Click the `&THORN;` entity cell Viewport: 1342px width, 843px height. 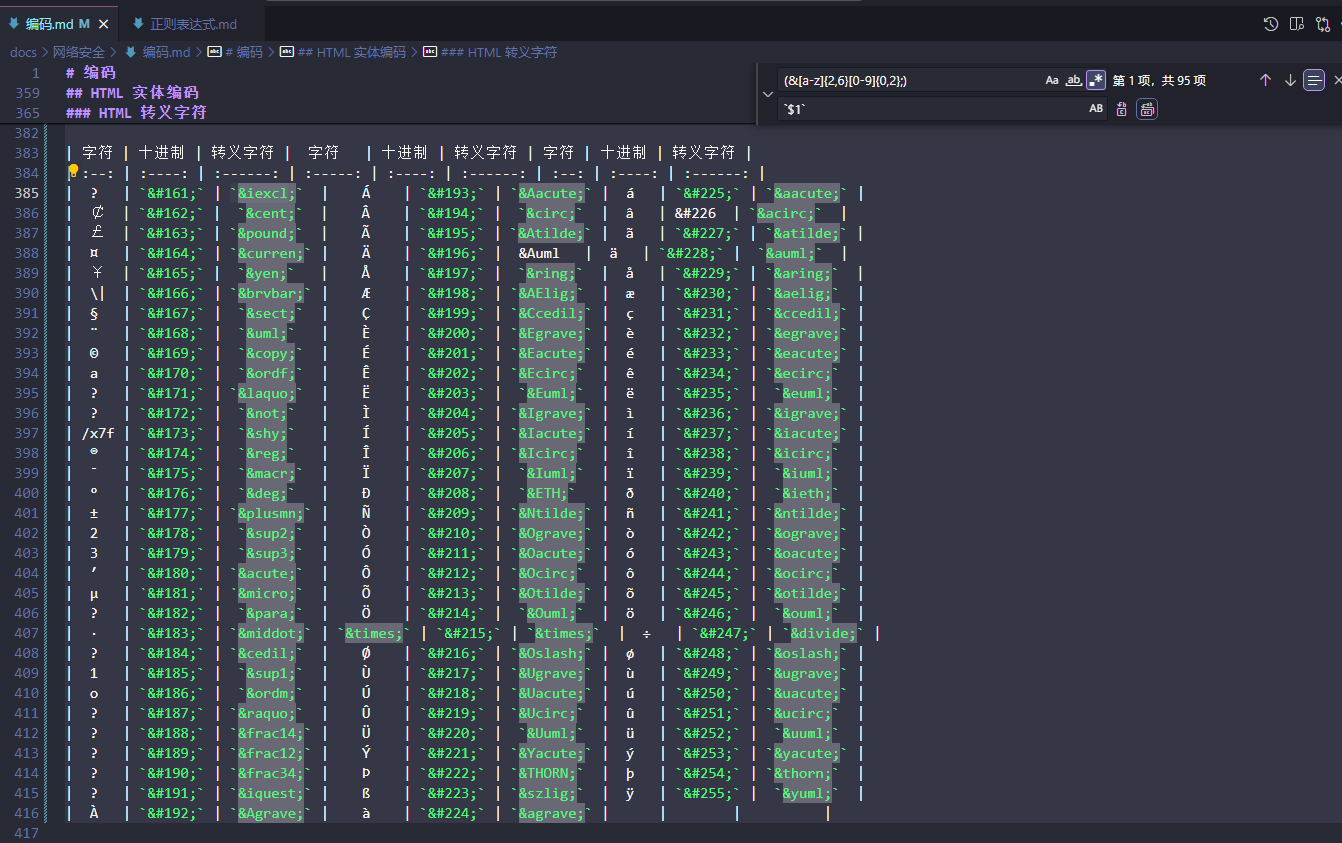(x=548, y=772)
